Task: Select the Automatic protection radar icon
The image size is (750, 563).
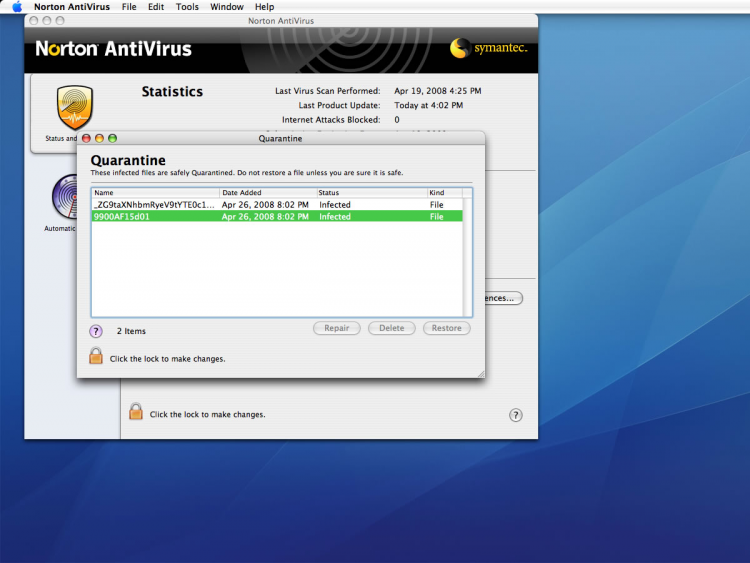Action: (65, 197)
